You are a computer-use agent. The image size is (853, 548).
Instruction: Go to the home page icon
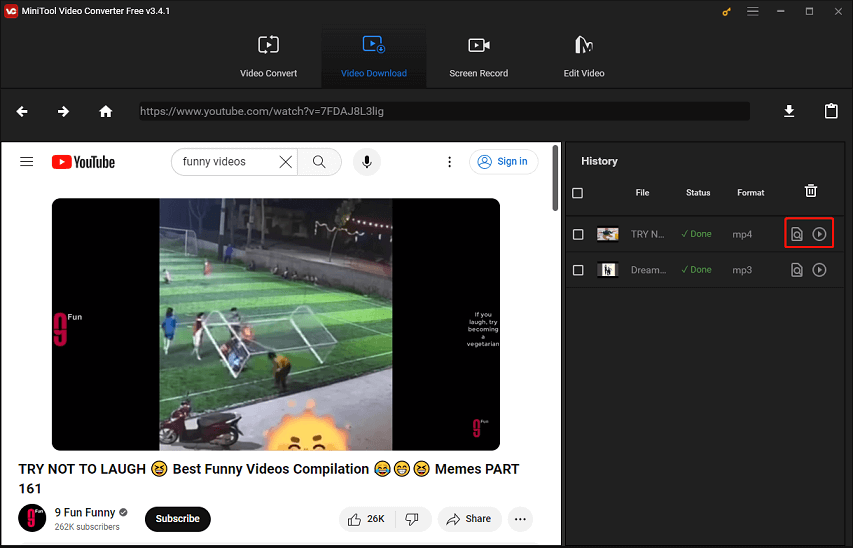click(x=106, y=112)
